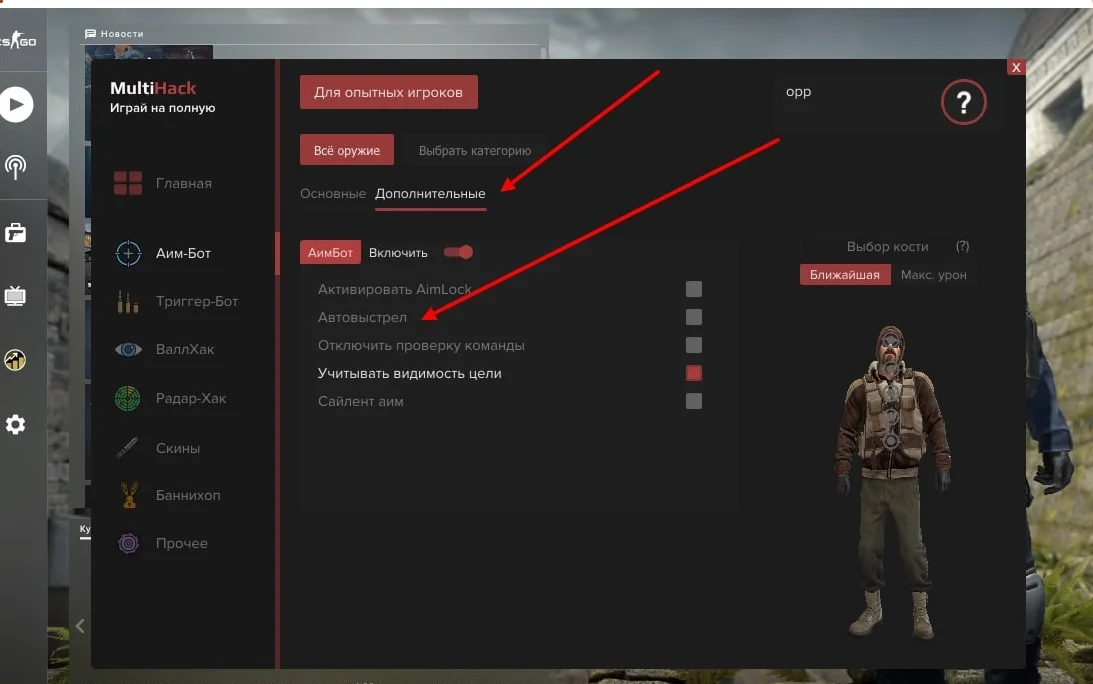Screen dimensions: 1093x684
Task: Open the Выбрать категорию selector
Action: [x=474, y=151]
